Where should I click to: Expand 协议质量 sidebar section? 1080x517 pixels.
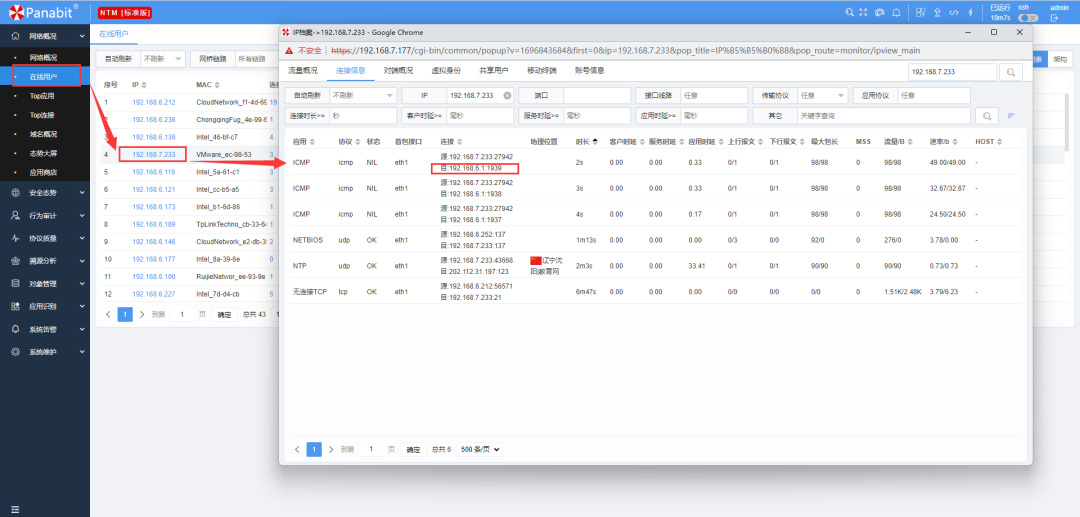point(45,238)
